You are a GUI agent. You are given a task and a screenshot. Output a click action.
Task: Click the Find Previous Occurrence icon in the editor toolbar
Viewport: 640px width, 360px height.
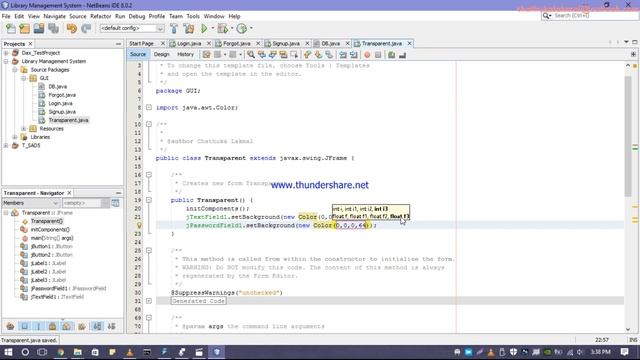point(262,55)
